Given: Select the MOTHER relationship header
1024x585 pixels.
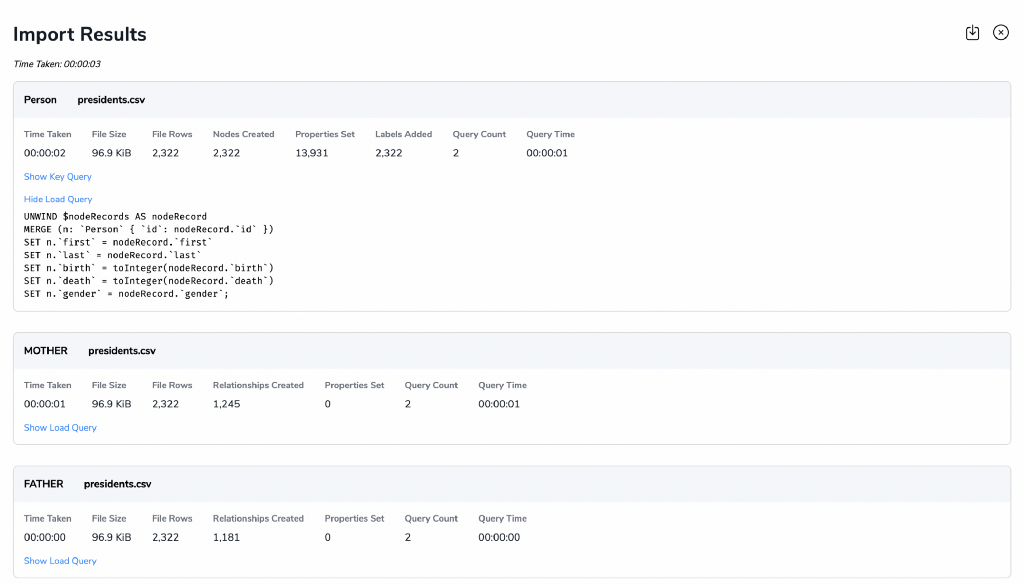Looking at the screenshot, I should [46, 351].
